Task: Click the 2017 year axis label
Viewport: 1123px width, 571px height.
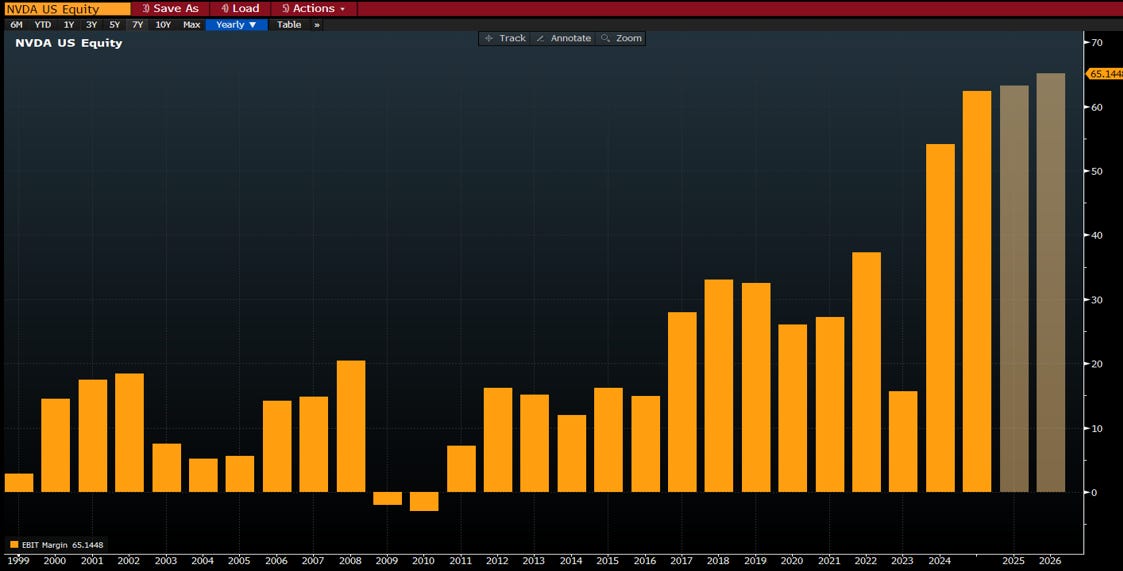Action: pyautogui.click(x=682, y=561)
